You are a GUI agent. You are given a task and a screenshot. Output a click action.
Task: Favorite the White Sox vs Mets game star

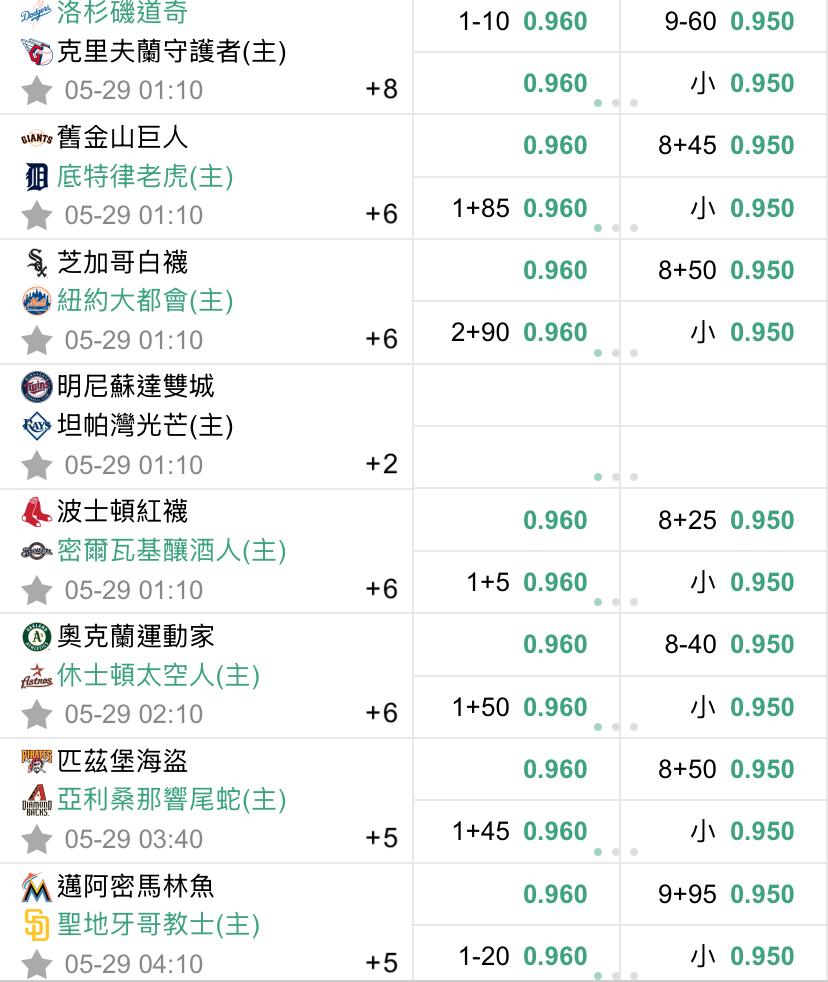coord(36,341)
